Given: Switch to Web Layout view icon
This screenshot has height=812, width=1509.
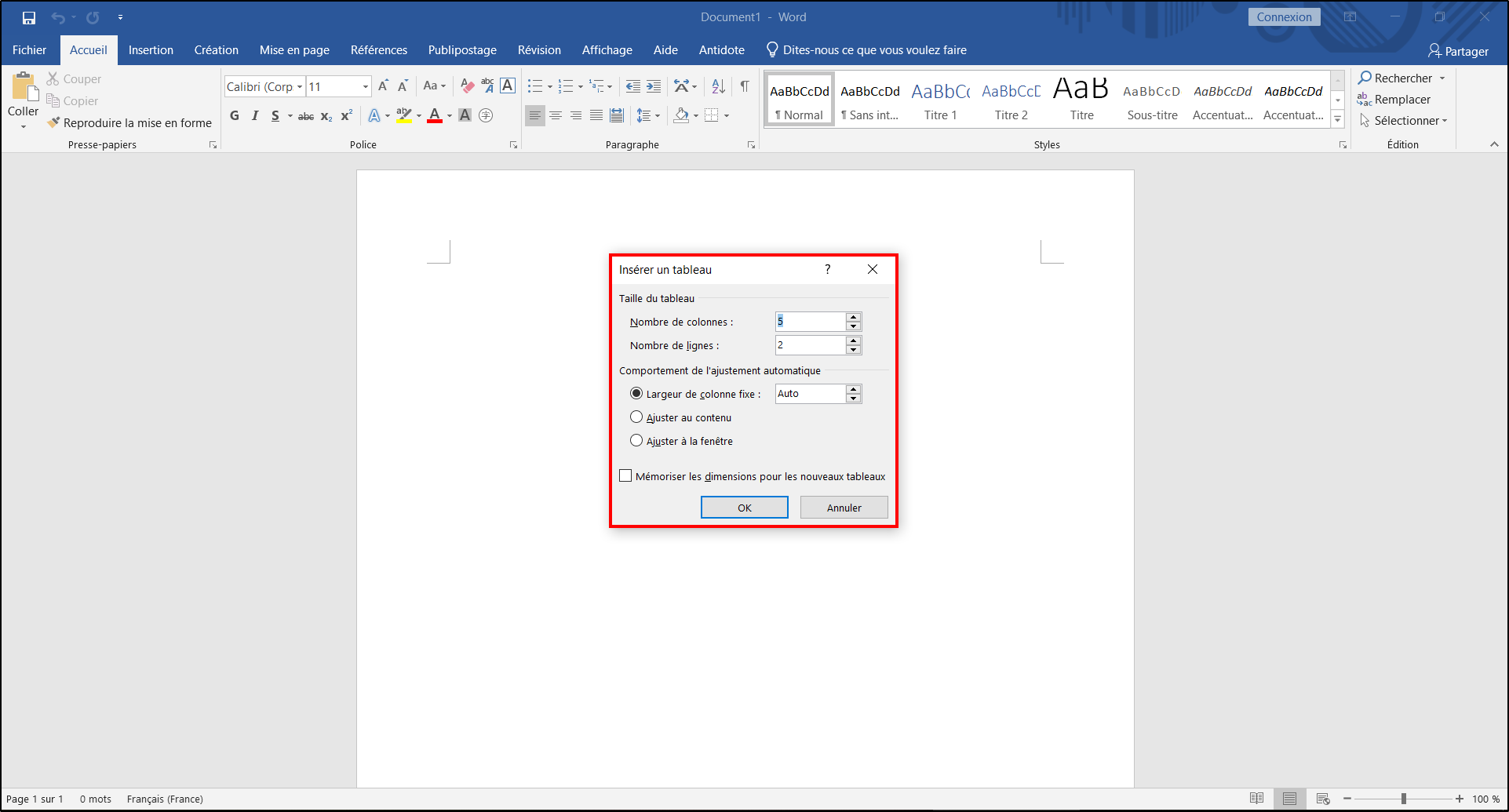Looking at the screenshot, I should [1323, 799].
